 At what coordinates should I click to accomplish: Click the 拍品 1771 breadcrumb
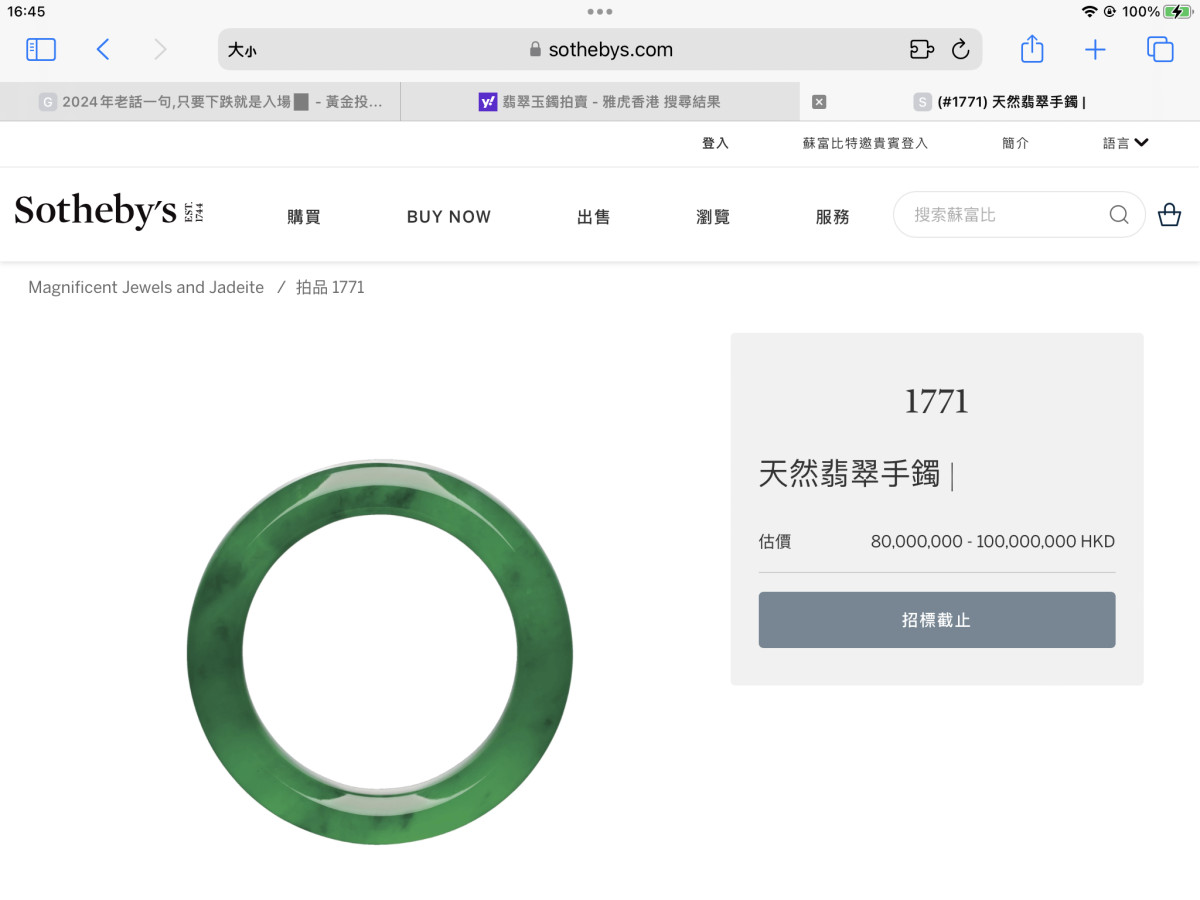coord(330,287)
